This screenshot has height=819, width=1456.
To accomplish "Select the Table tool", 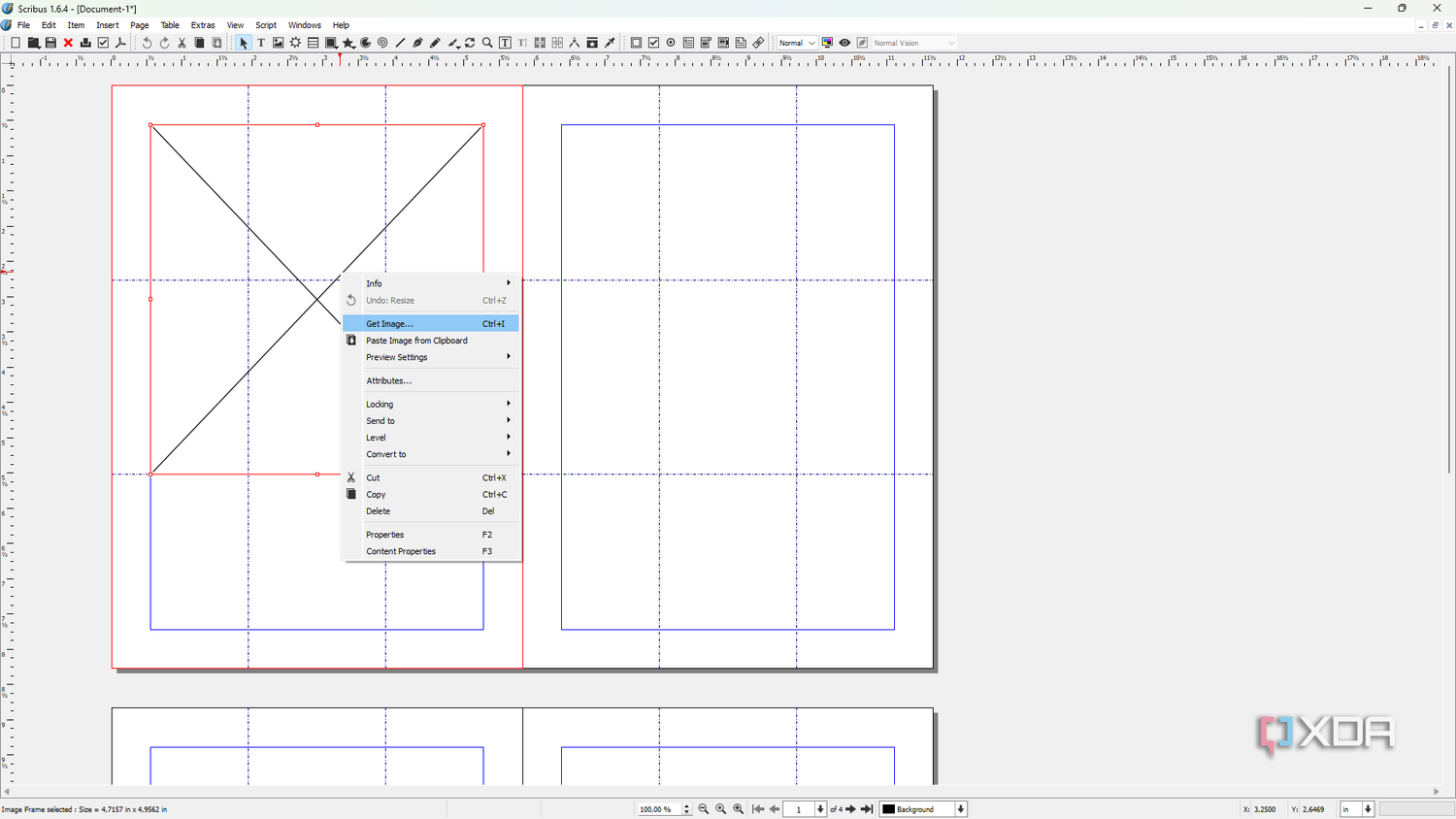I will [x=314, y=43].
